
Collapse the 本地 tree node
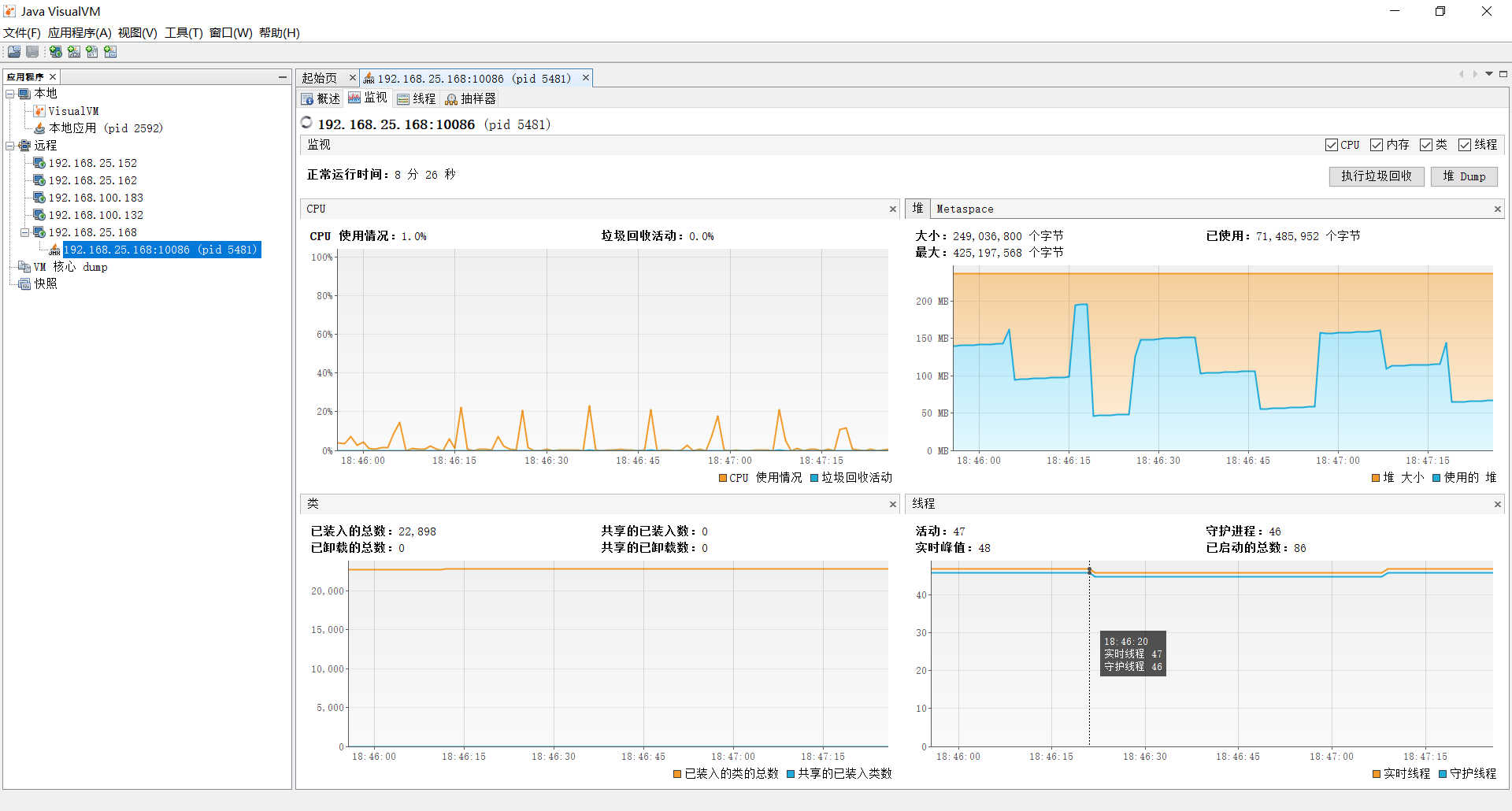[x=10, y=94]
